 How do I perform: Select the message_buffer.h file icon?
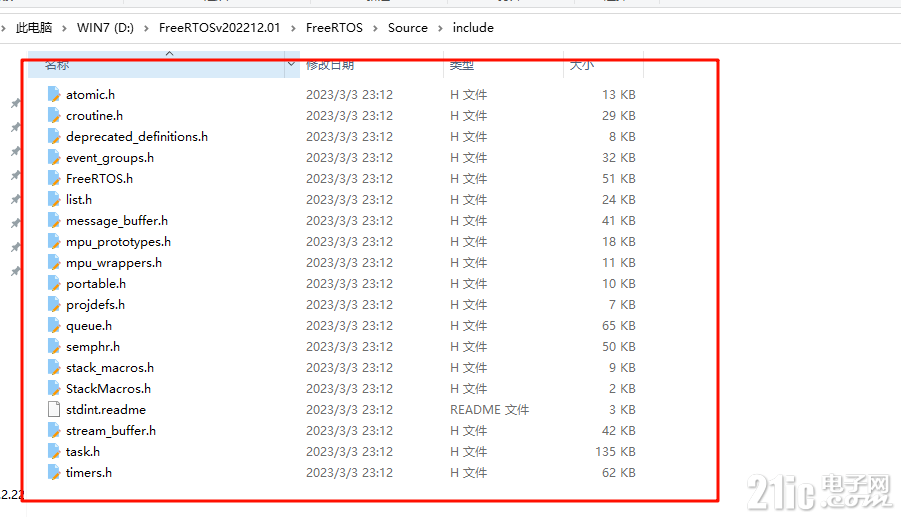pos(54,221)
